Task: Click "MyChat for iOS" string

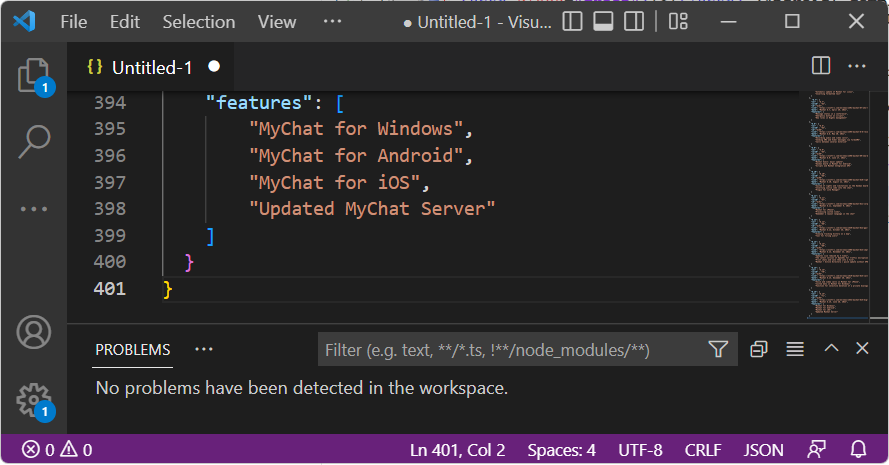Action: [x=335, y=183]
